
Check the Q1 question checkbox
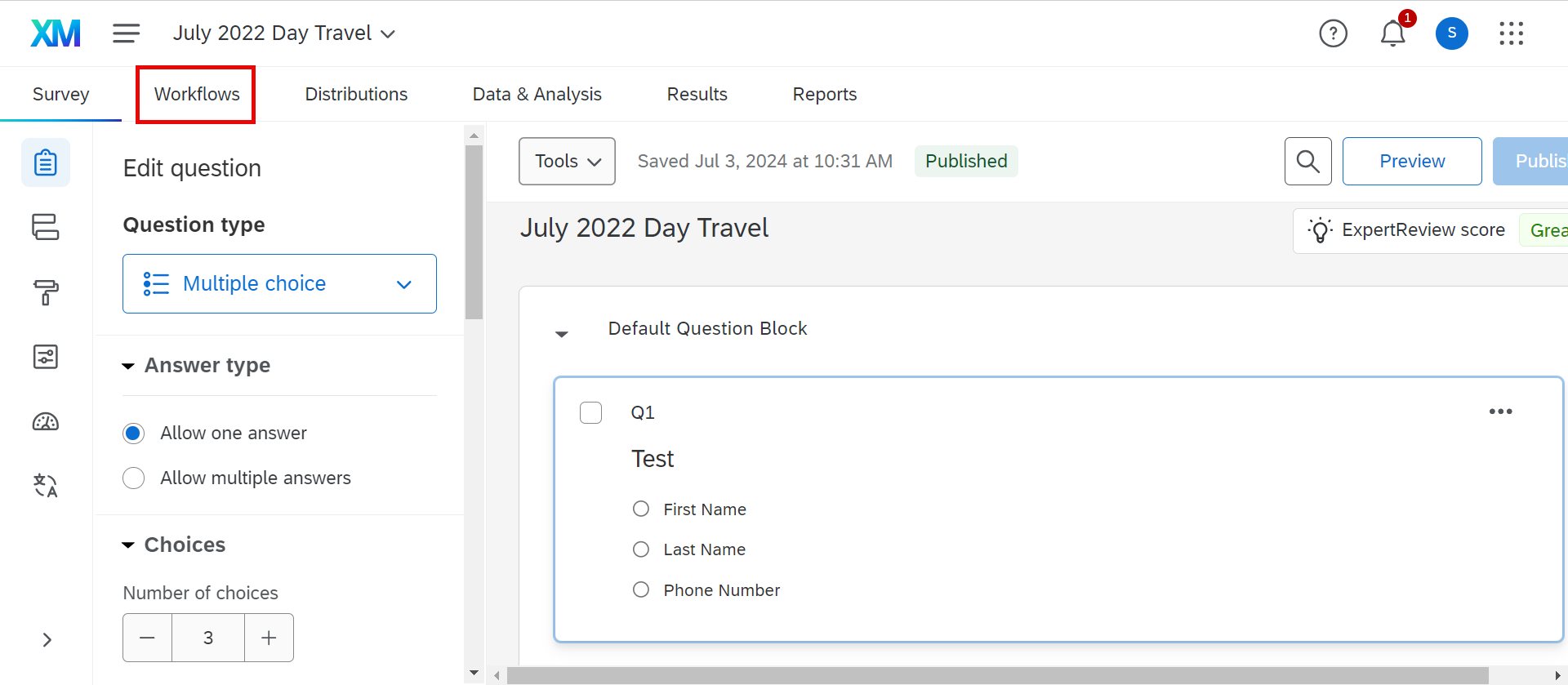pyautogui.click(x=590, y=413)
